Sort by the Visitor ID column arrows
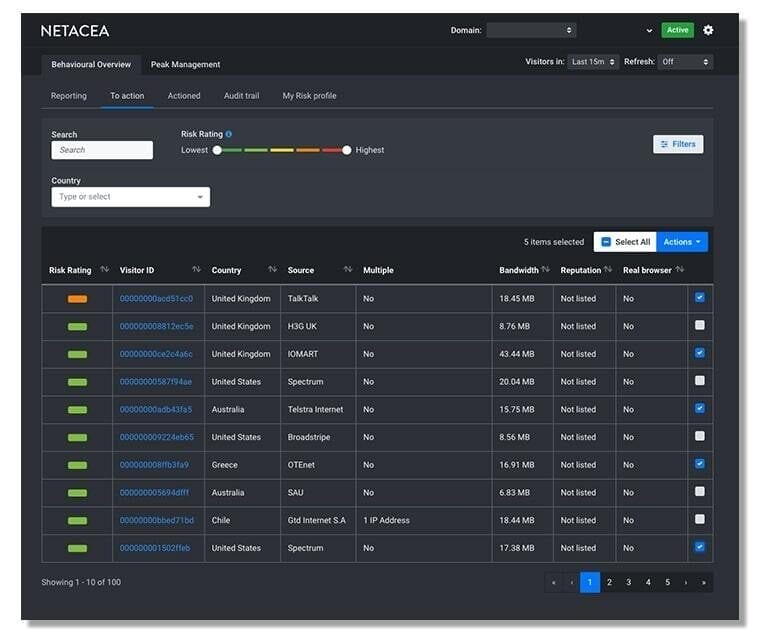Screen dimensions: 760x634 196,269
